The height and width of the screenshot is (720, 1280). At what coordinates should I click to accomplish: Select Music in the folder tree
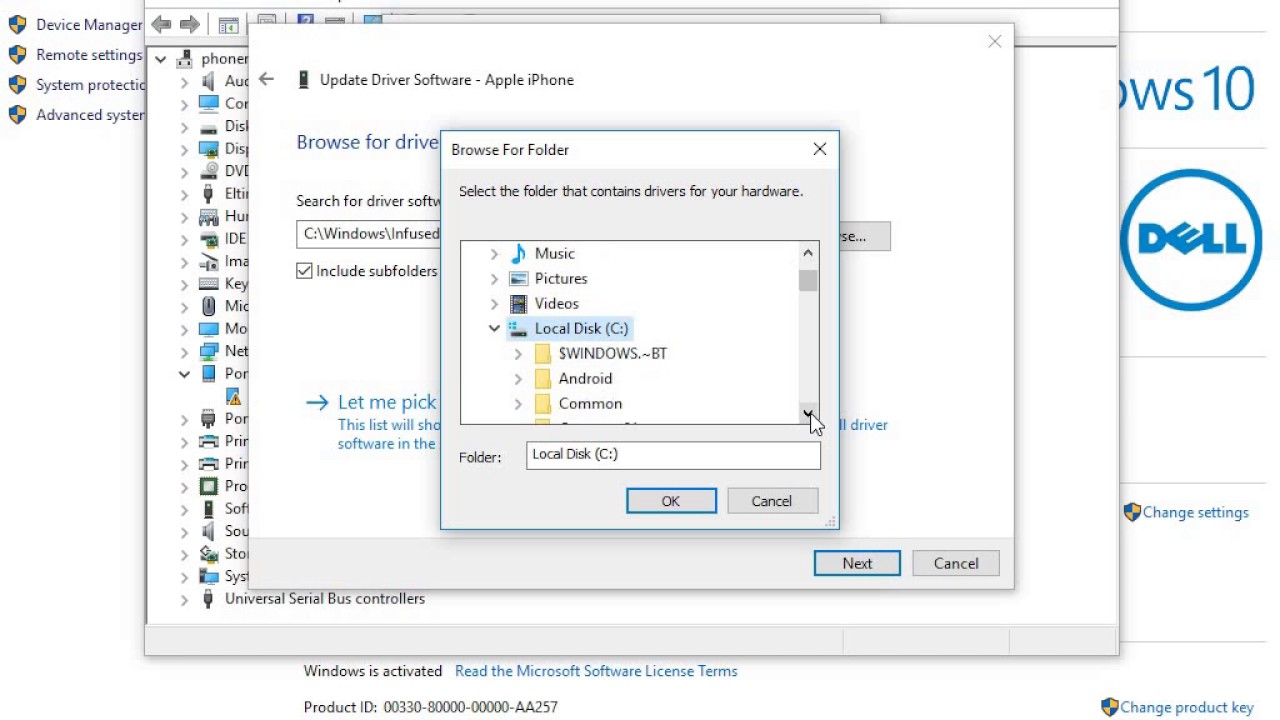pos(554,254)
